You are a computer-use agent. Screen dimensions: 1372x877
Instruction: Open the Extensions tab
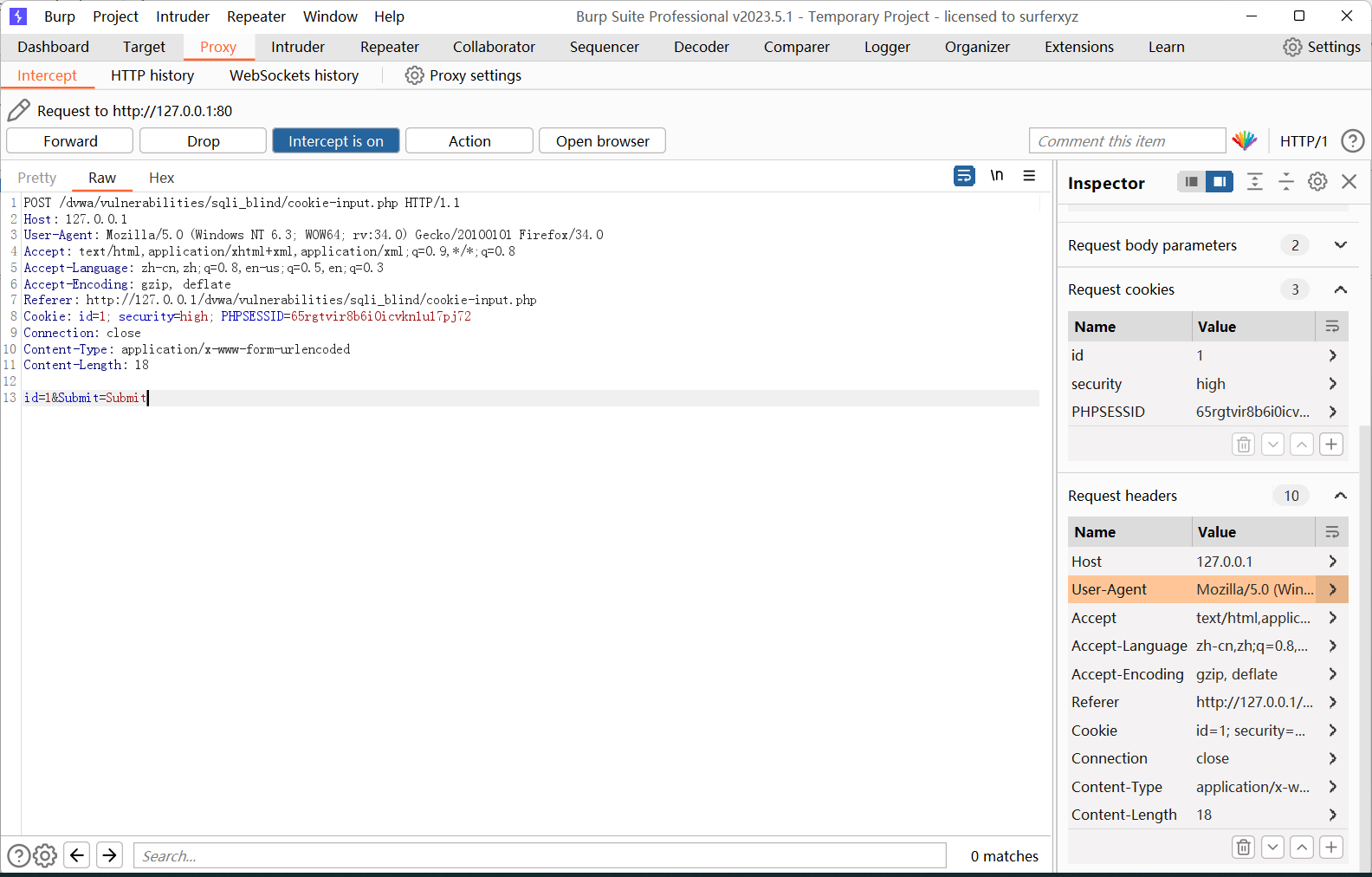coord(1079,47)
